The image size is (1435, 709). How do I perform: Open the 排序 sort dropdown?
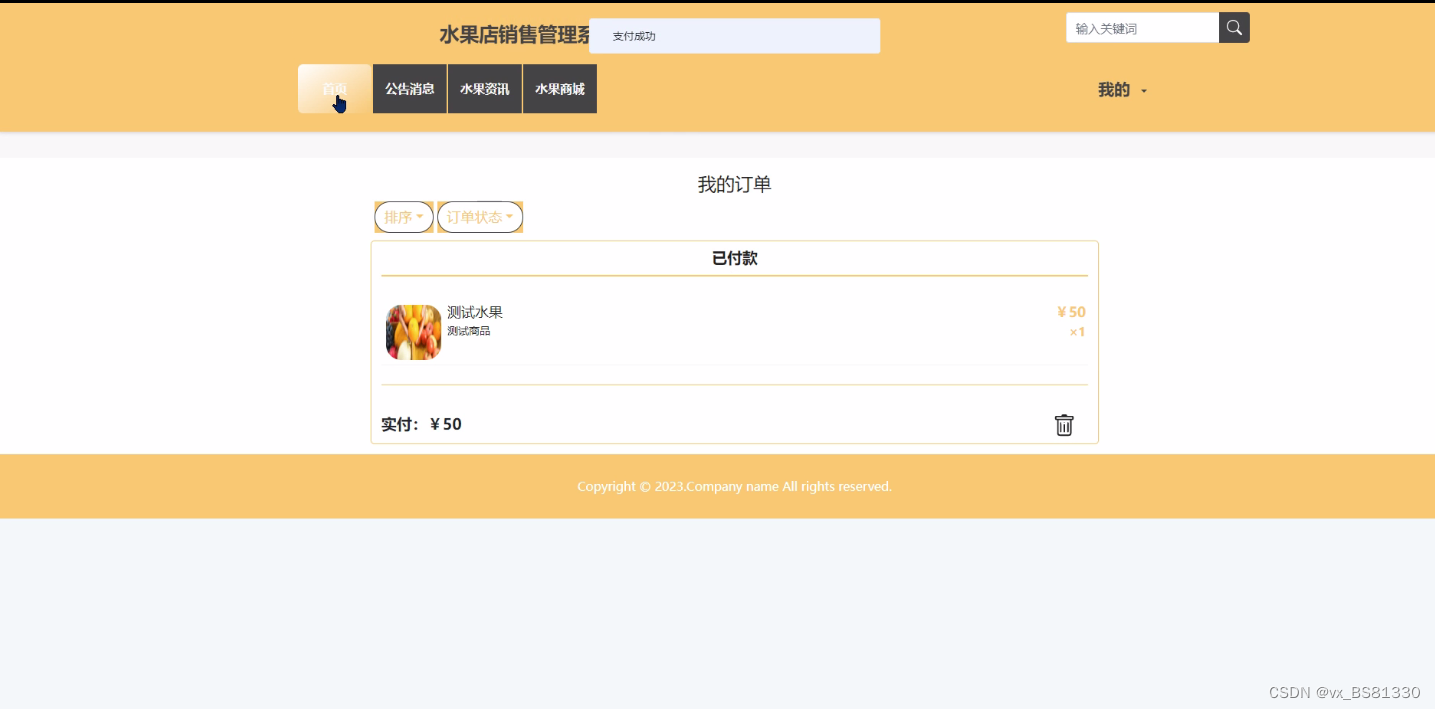click(x=404, y=217)
